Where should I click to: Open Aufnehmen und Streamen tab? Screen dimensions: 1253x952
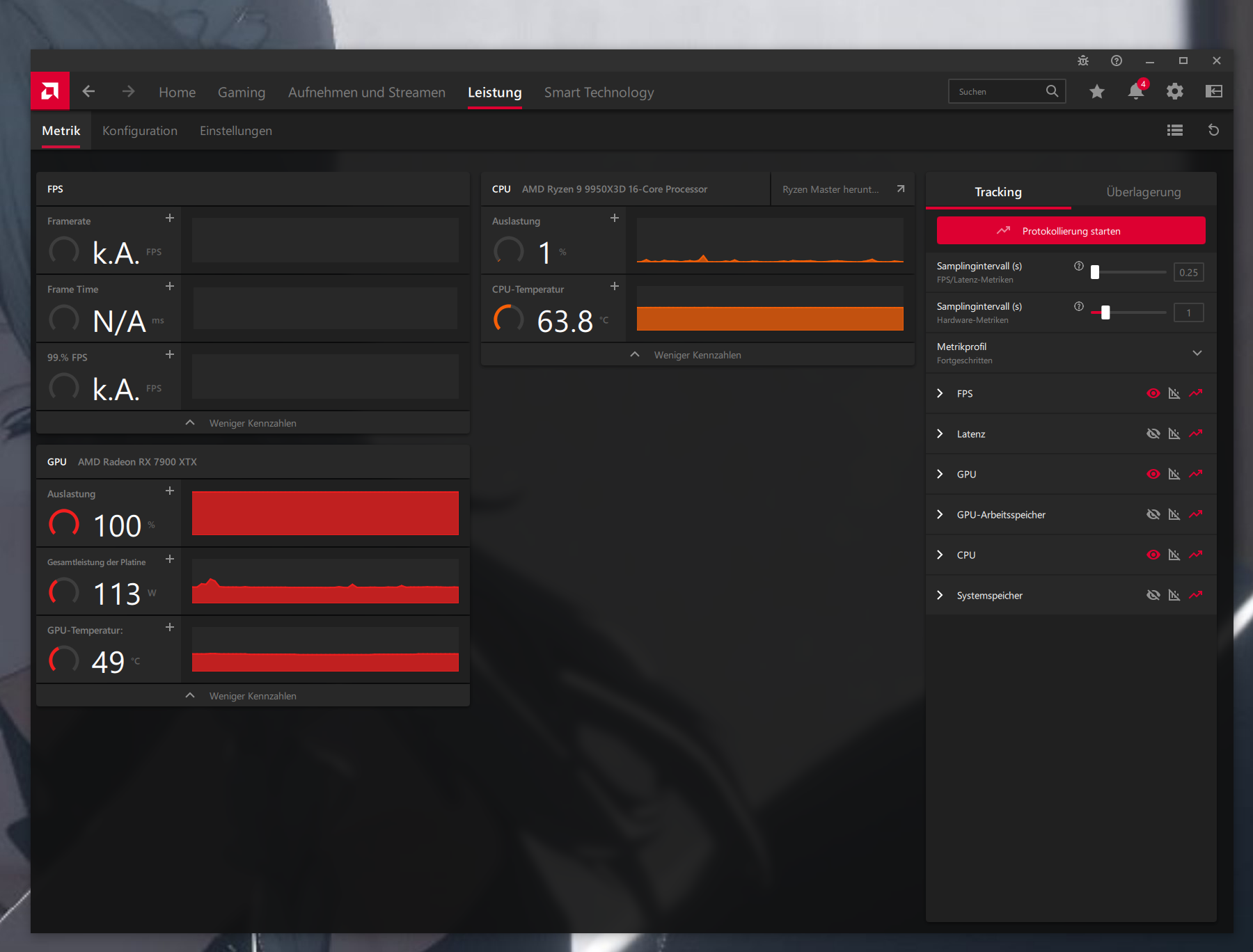[367, 92]
